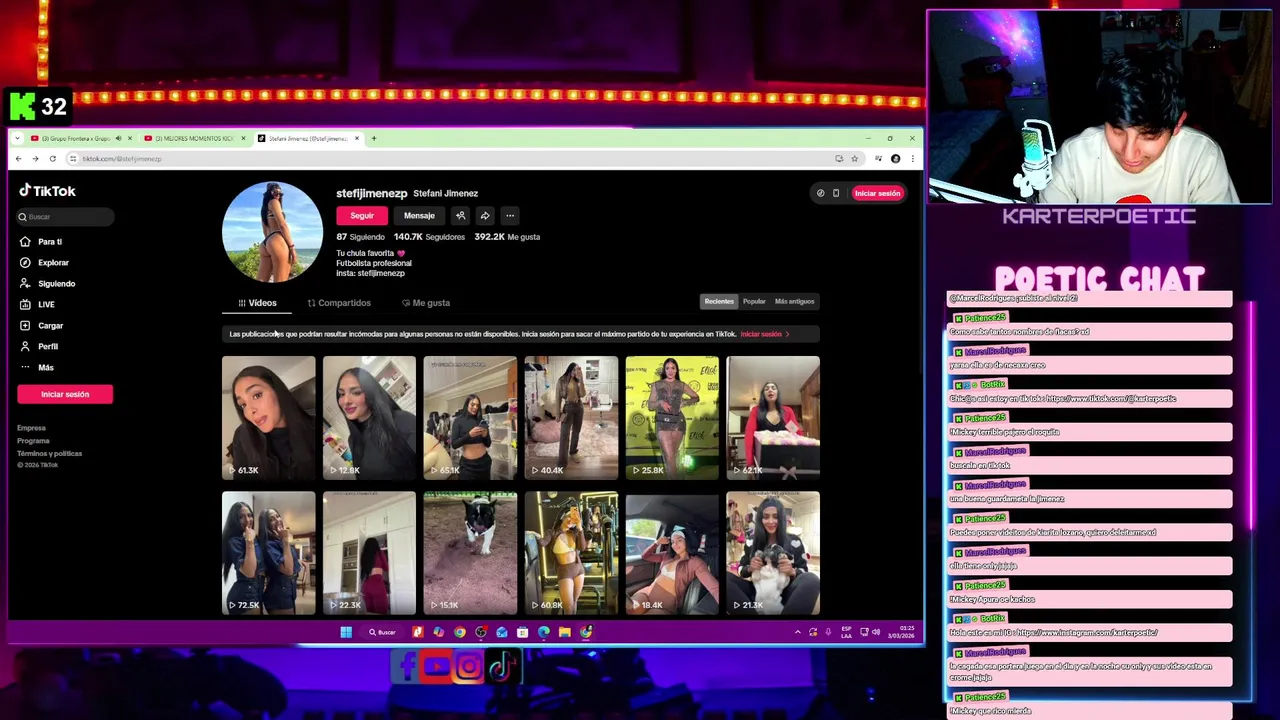
Task: Click the phone app icon near top-right login
Action: pos(836,193)
